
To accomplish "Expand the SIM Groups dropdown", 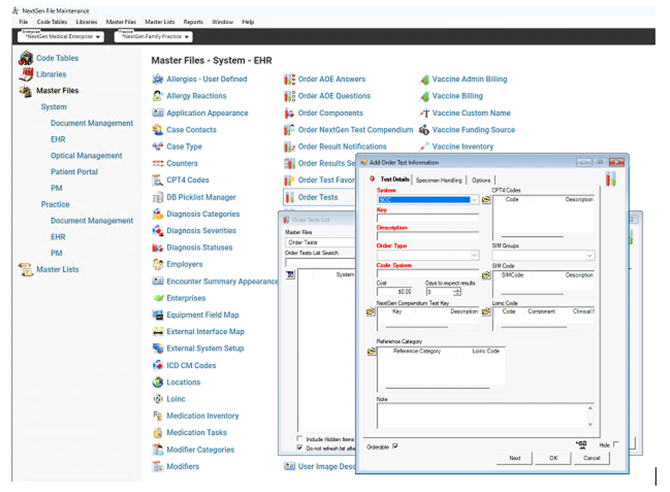I will pos(589,255).
